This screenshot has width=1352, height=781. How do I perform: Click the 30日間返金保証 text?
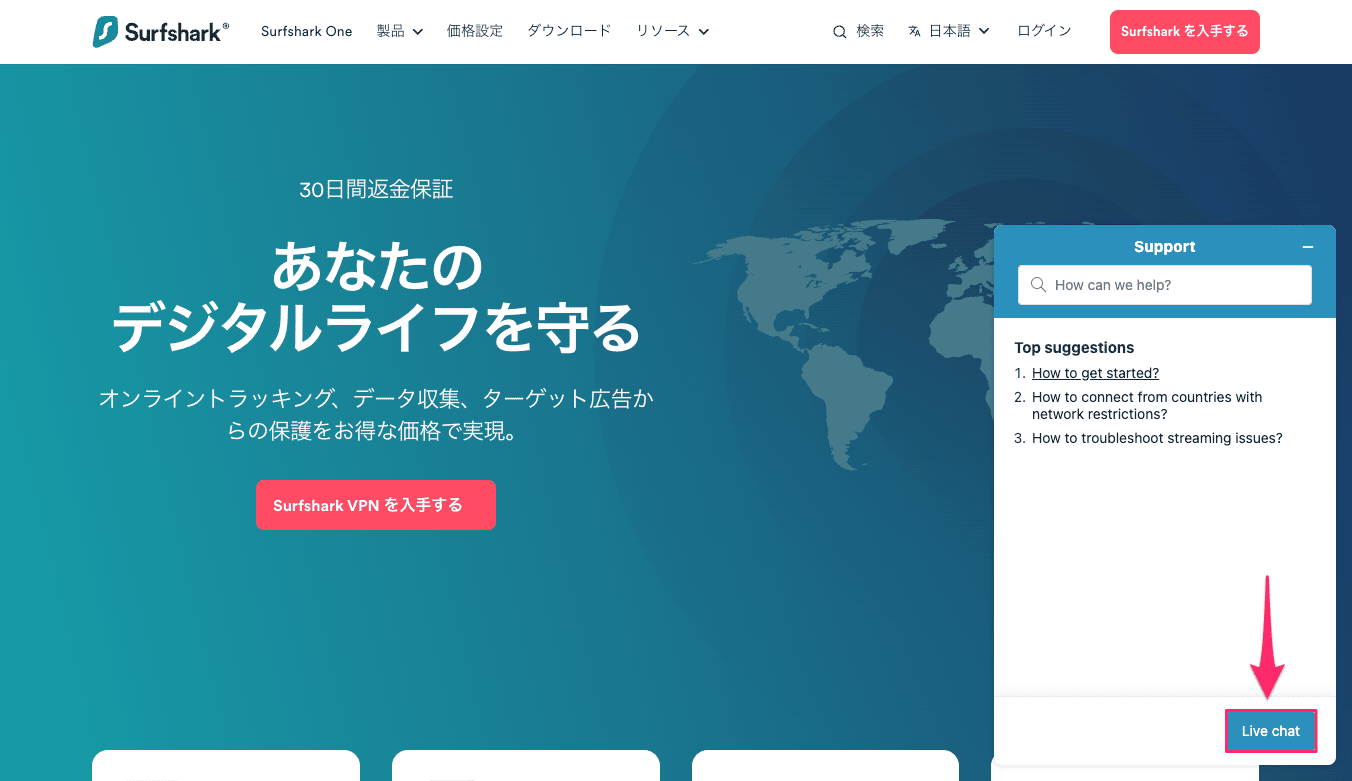point(376,189)
